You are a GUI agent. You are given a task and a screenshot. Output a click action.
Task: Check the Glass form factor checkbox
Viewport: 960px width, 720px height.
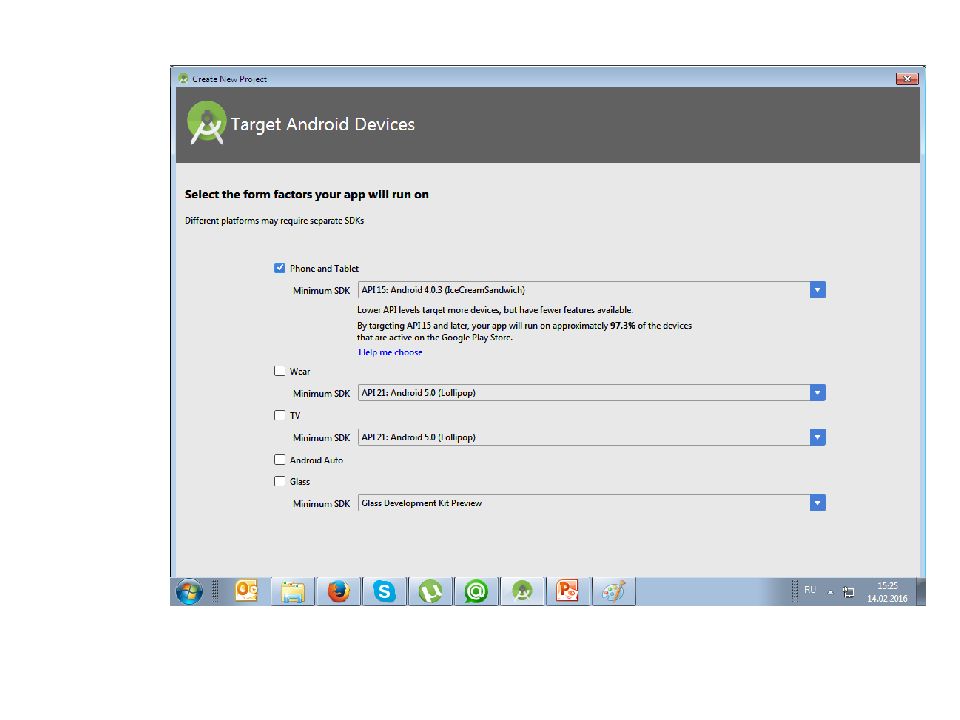pyautogui.click(x=279, y=481)
